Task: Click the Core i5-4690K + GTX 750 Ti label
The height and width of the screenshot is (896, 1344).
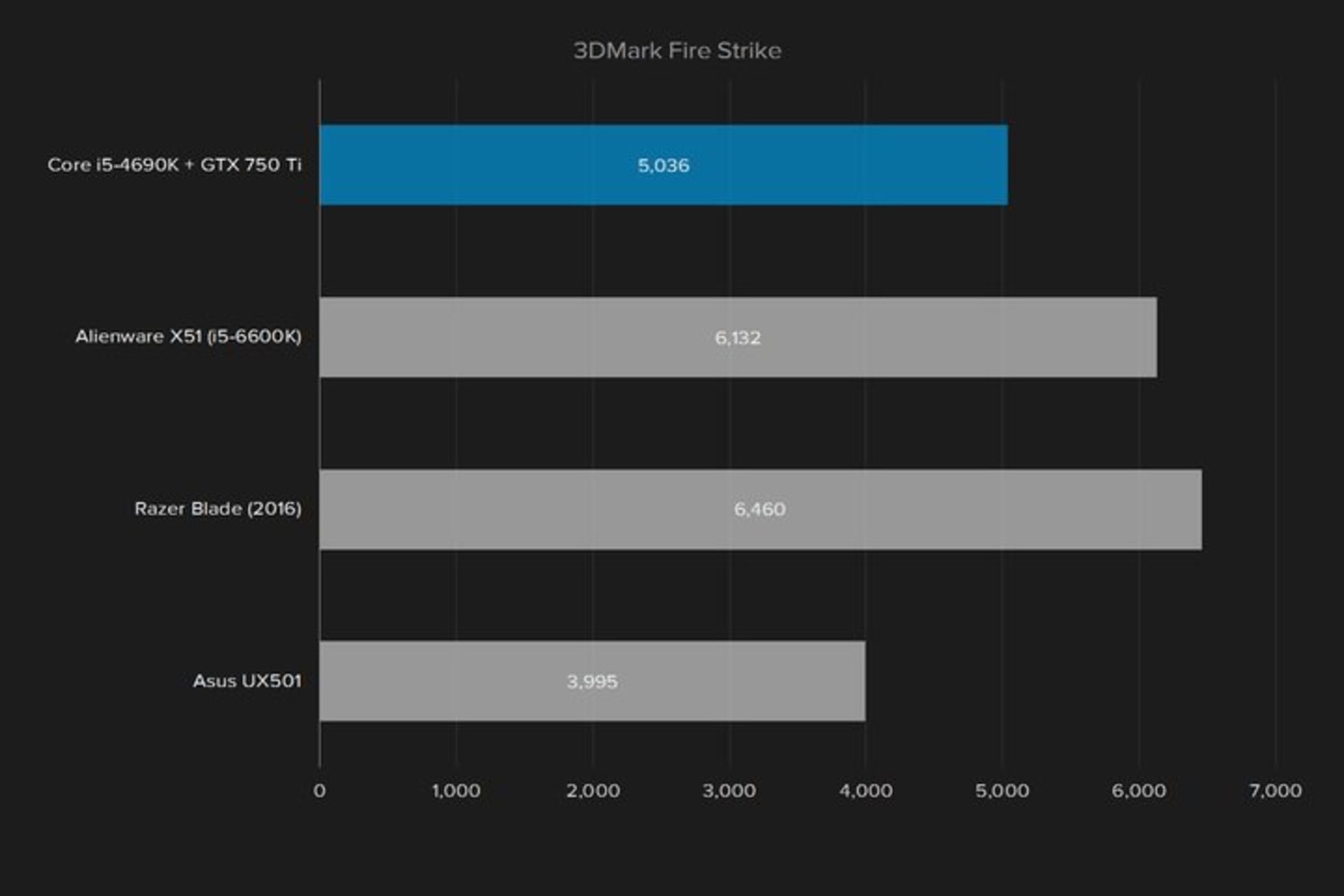Action: pyautogui.click(x=174, y=164)
